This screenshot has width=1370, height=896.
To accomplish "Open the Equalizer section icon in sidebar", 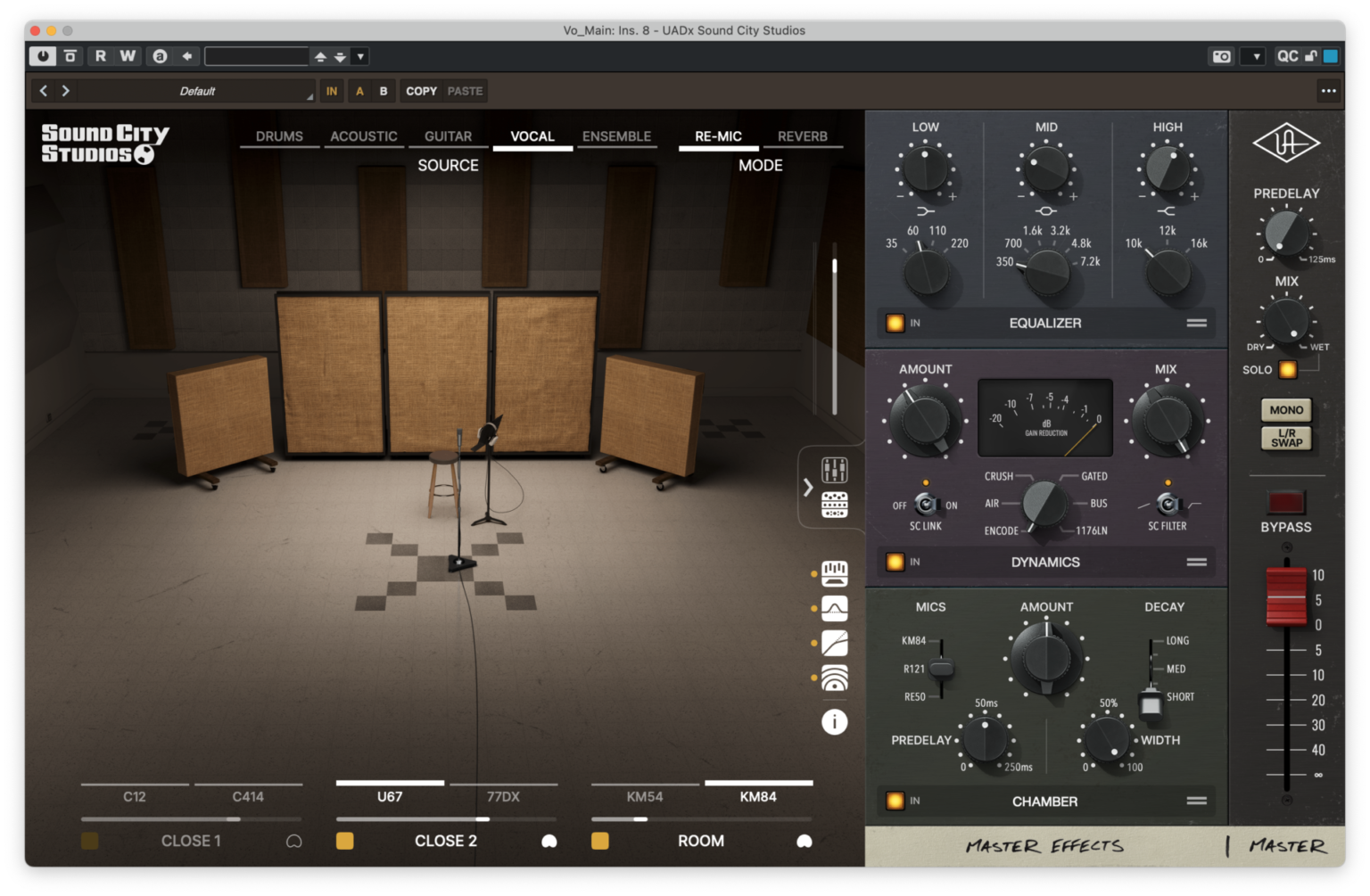I will [834, 573].
